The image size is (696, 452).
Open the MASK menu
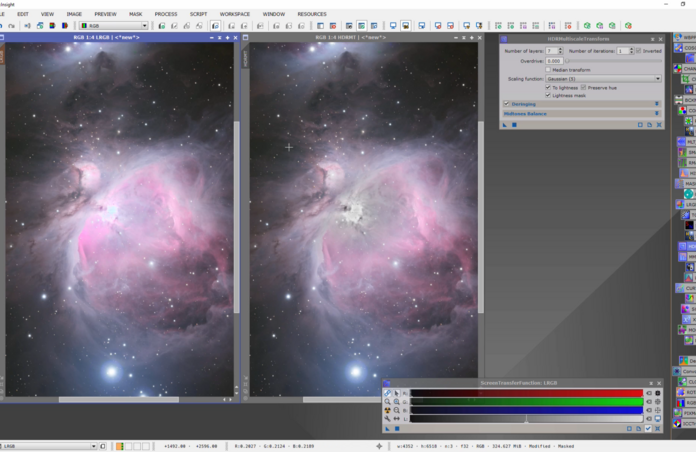click(135, 14)
